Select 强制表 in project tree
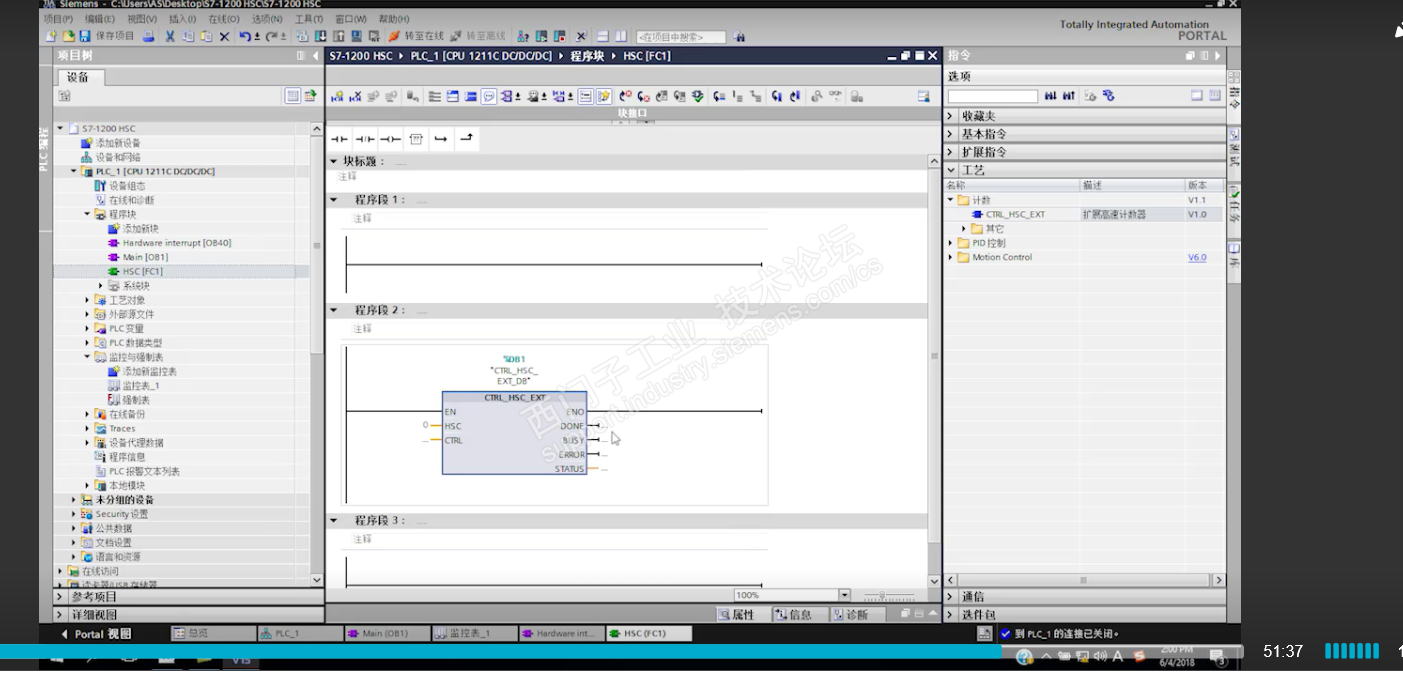 [136, 400]
